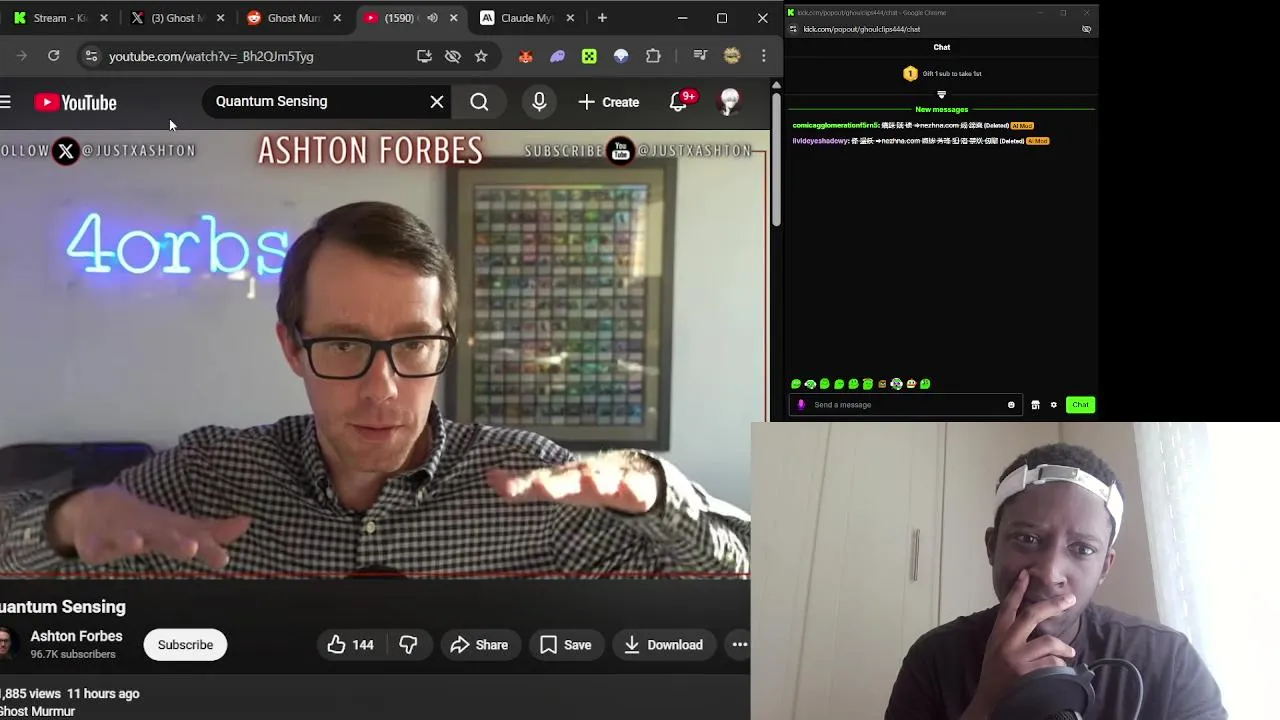Click the youtube.com address bar URL

[x=211, y=57]
